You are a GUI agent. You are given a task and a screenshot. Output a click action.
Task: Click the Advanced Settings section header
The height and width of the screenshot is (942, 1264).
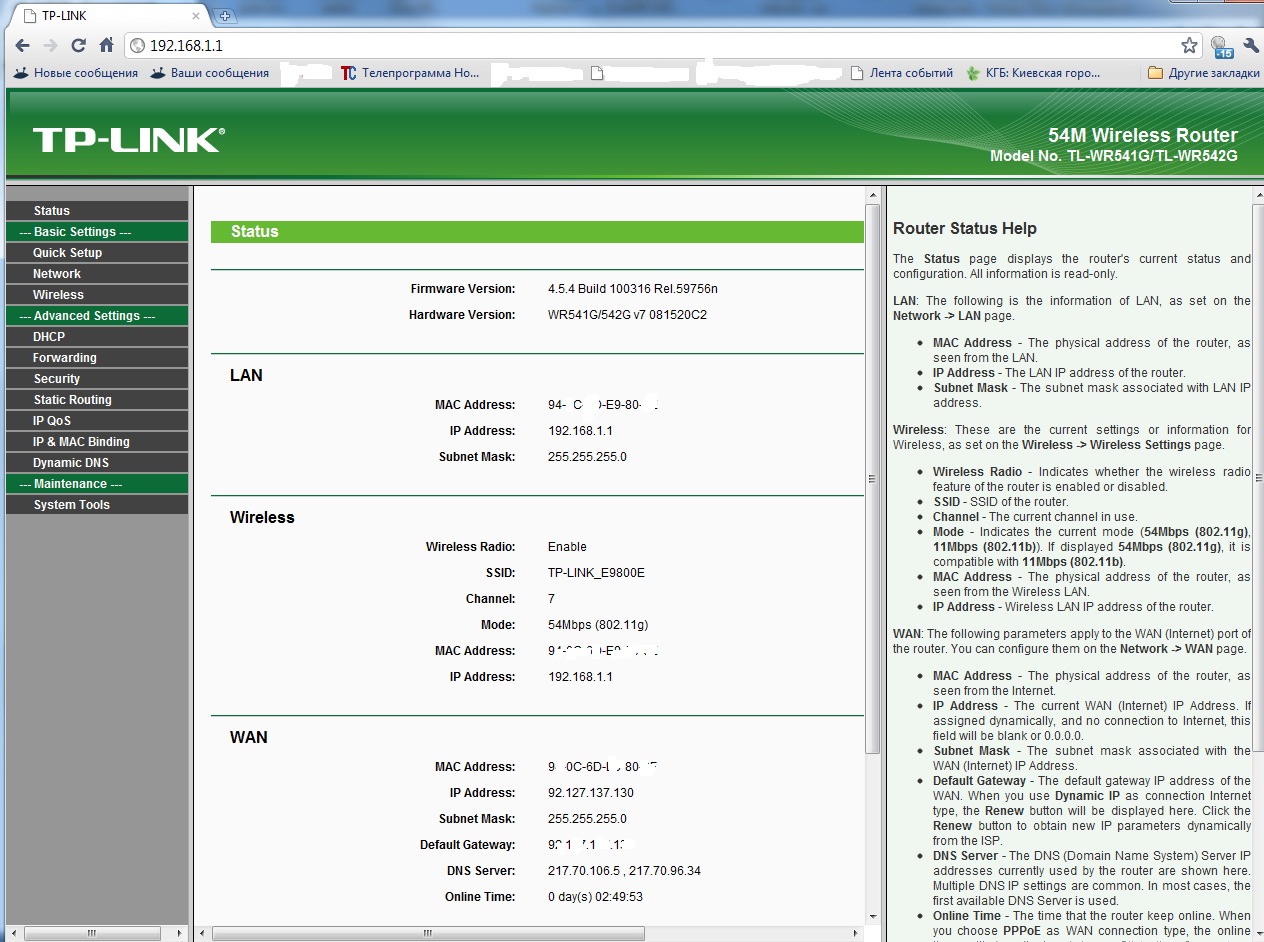(96, 316)
